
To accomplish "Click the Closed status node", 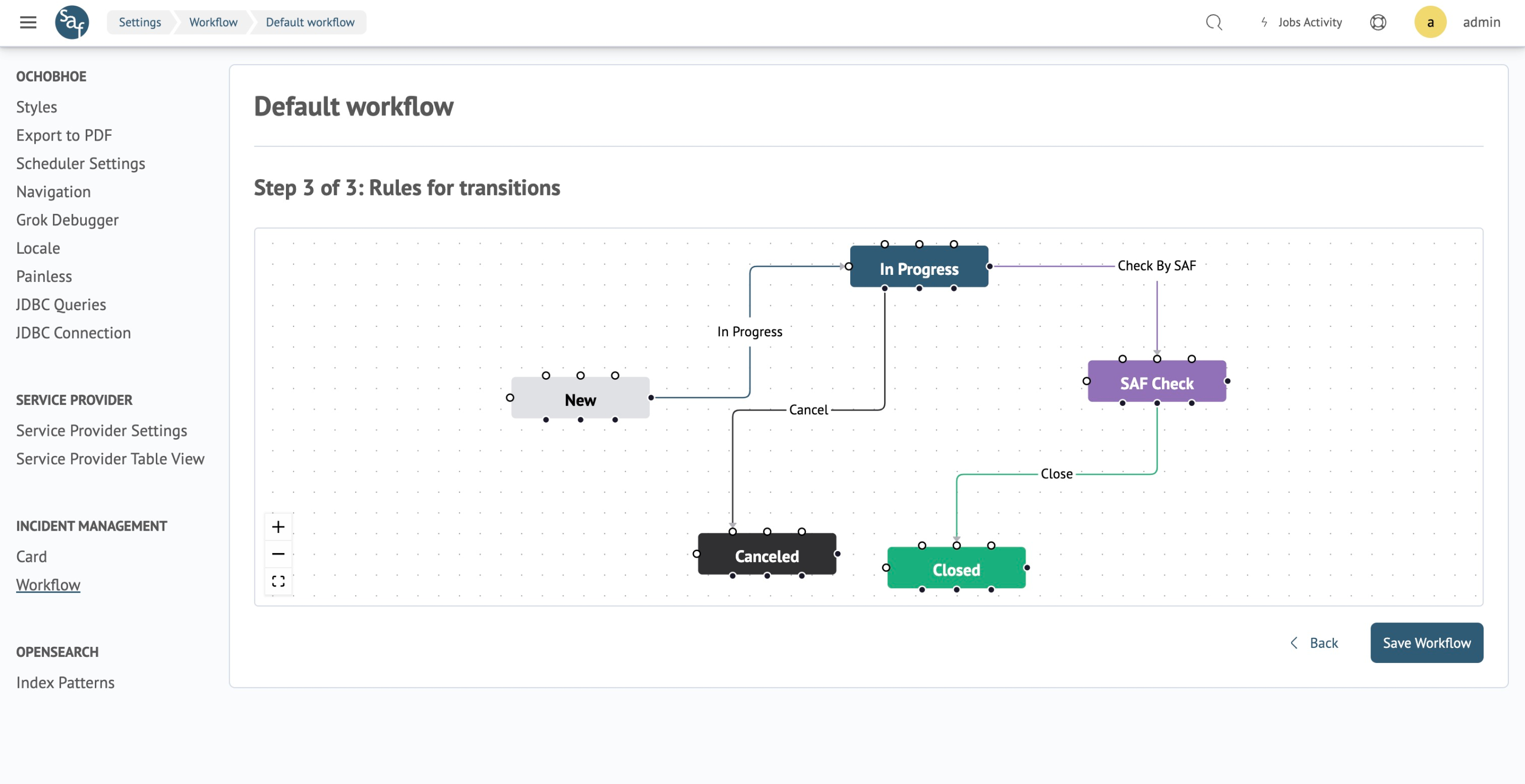I will click(956, 569).
